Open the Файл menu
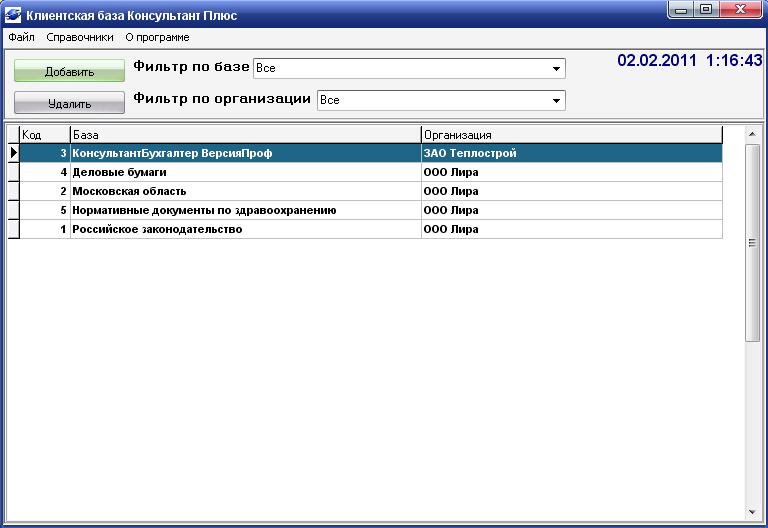 (x=22, y=37)
